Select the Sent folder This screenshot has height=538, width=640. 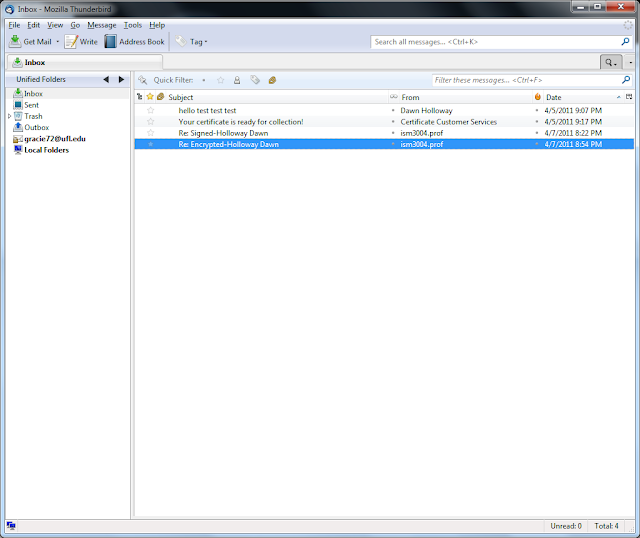(31, 105)
